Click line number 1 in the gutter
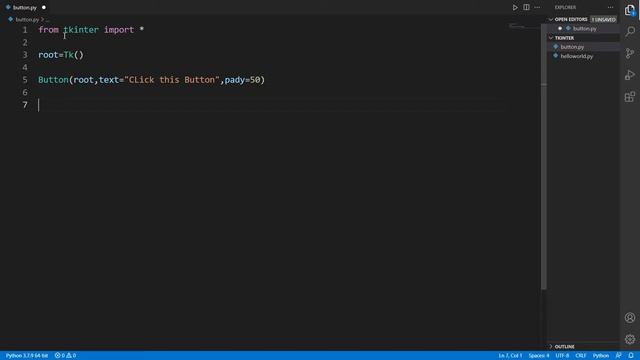The width and height of the screenshot is (640, 360). pyautogui.click(x=24, y=30)
